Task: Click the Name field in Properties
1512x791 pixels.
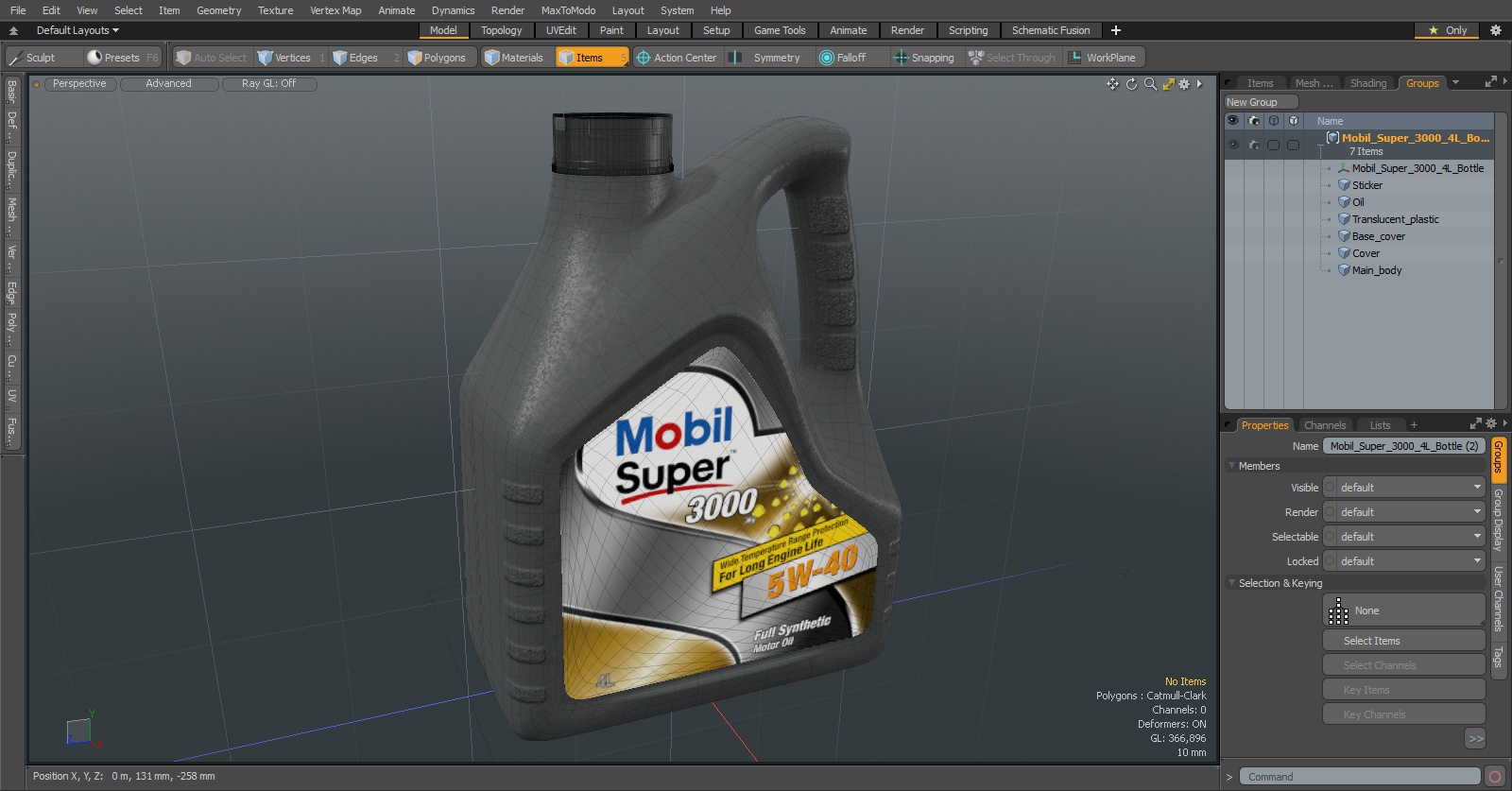Action: click(1404, 446)
